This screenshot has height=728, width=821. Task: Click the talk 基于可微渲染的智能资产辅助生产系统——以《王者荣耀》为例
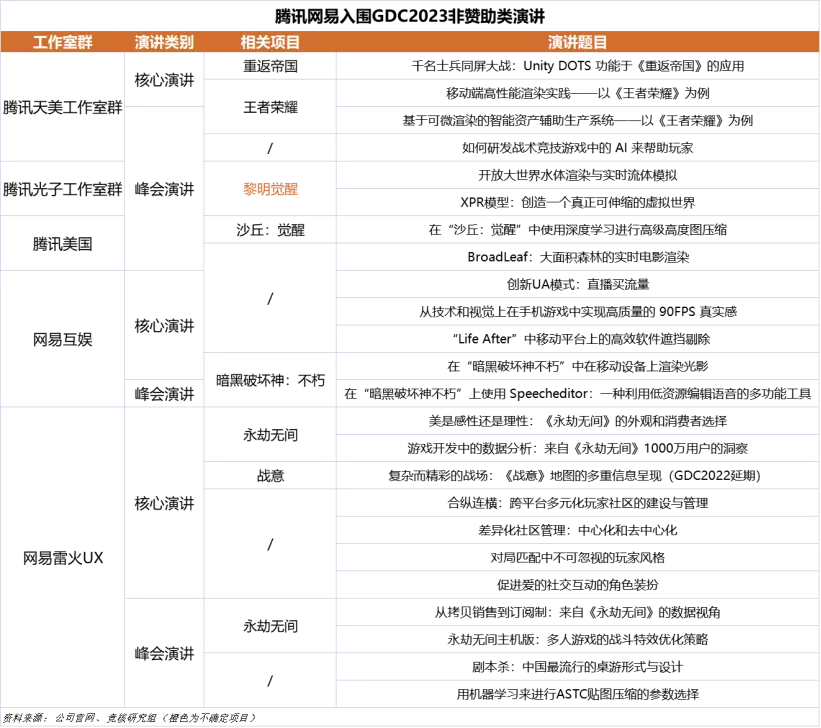[x=578, y=120]
